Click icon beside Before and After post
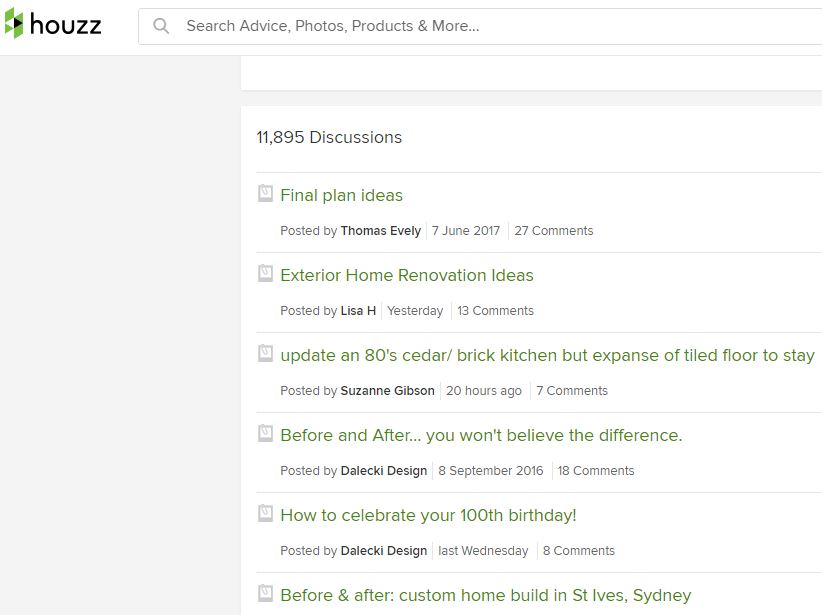 [x=265, y=433]
